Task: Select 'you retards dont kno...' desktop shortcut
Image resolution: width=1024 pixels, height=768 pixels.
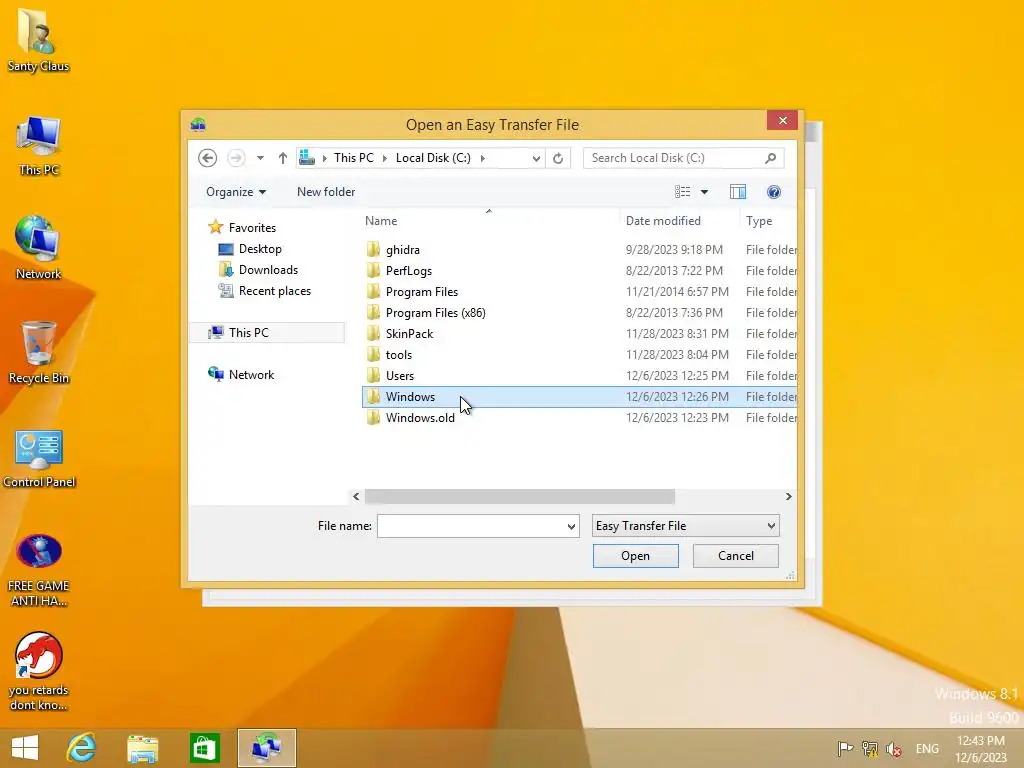Action: (x=39, y=671)
